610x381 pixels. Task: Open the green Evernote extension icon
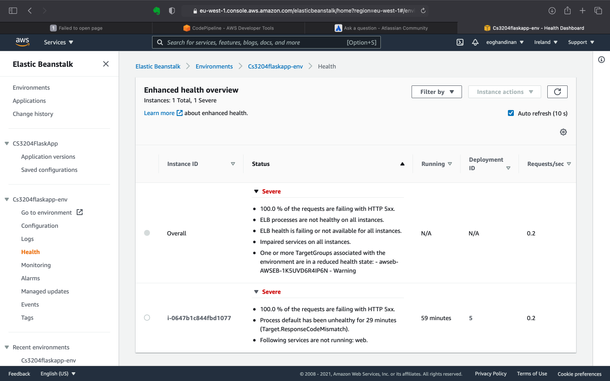(157, 11)
